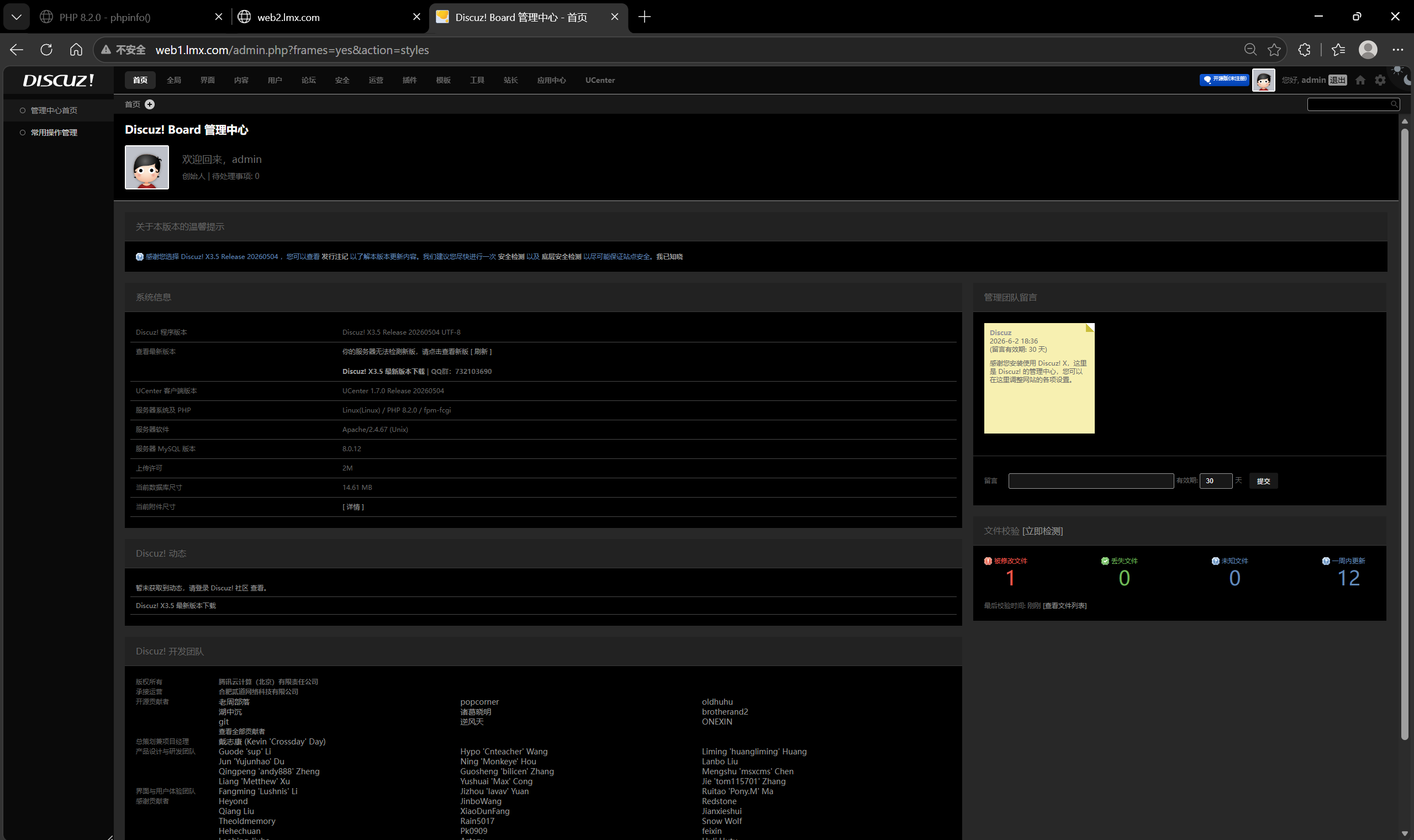The width and height of the screenshot is (1414, 840).
Task: Reload the page with the refresh icon
Action: [46, 50]
